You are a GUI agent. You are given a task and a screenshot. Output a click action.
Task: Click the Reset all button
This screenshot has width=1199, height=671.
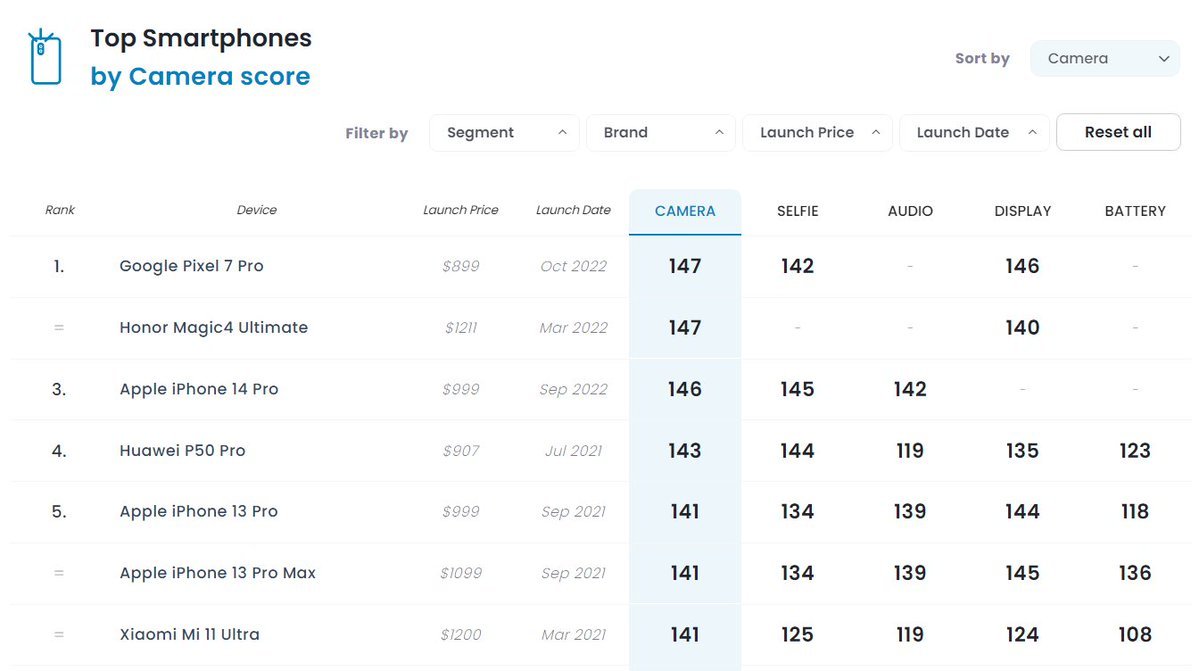[x=1118, y=132]
